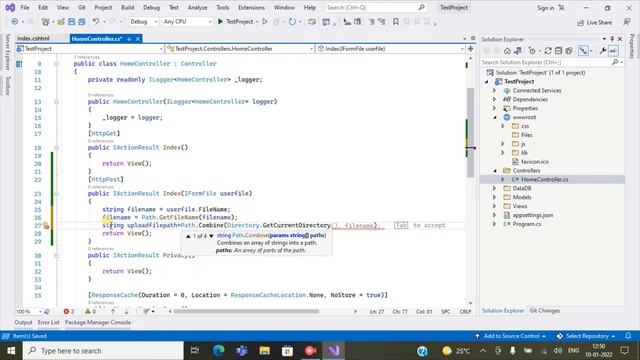Start debugging with the green TestProject play button
The image size is (640, 360).
(x=236, y=22)
